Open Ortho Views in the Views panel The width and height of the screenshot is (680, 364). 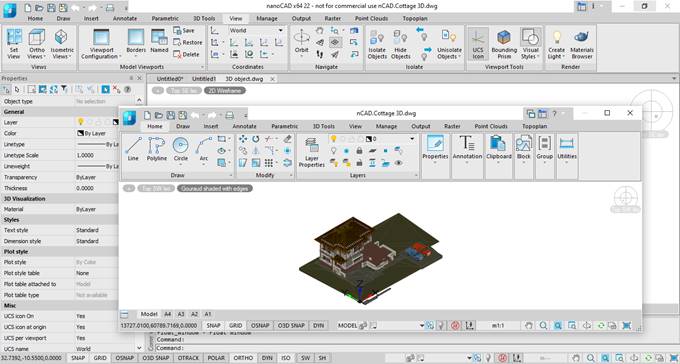click(x=37, y=45)
